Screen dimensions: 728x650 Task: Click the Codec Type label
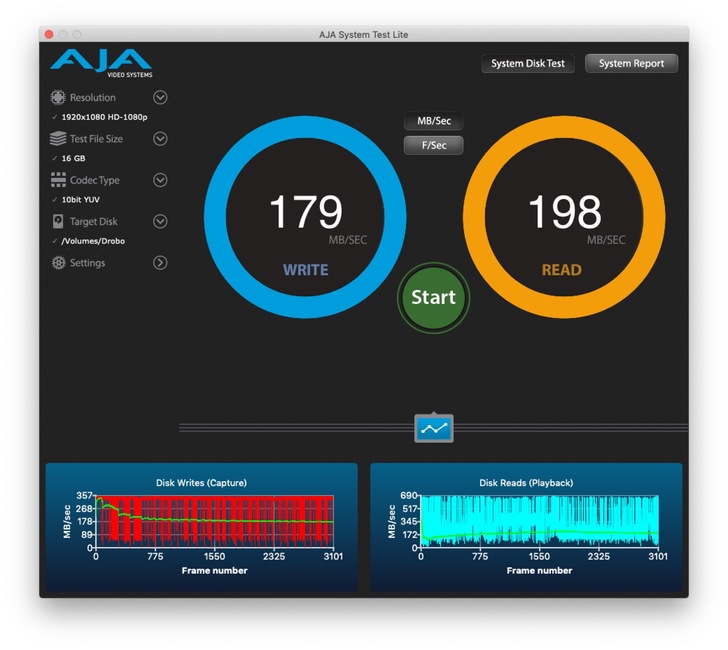click(x=95, y=180)
